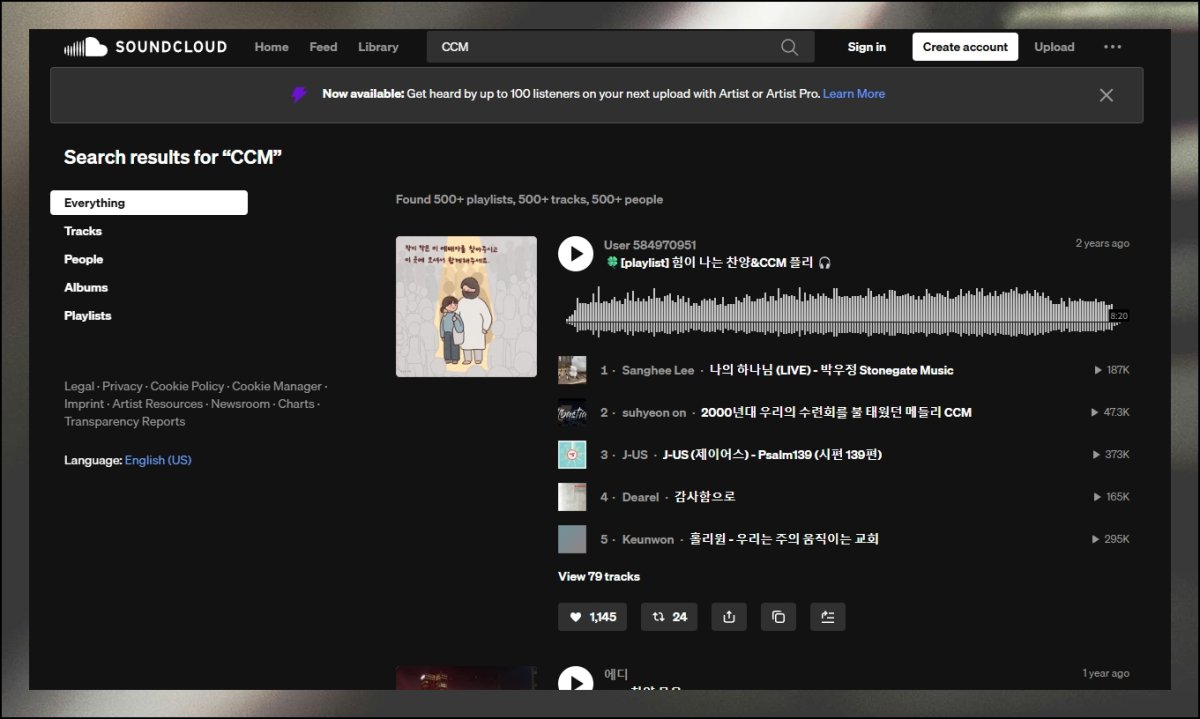Viewport: 1200px width, 719px height.
Task: Play 2000년대 우리의 수련회 track
Action: pyautogui.click(x=836, y=412)
